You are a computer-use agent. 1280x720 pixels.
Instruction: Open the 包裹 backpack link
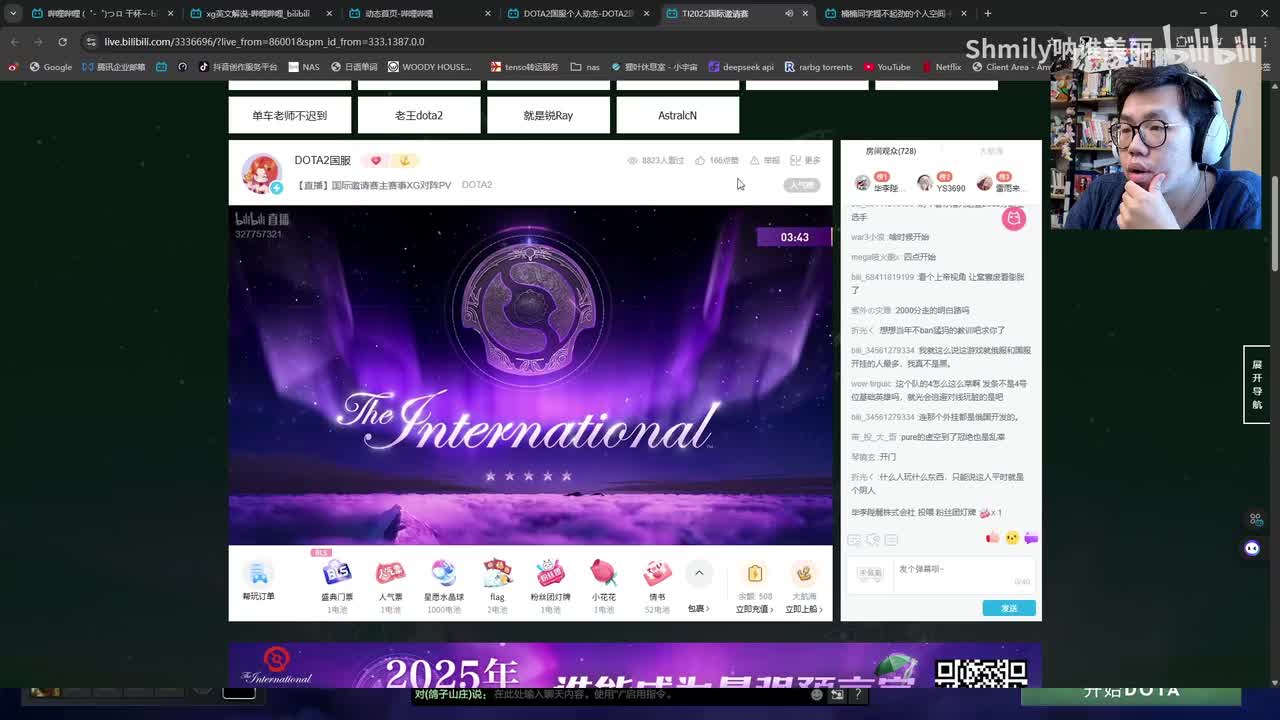point(698,608)
